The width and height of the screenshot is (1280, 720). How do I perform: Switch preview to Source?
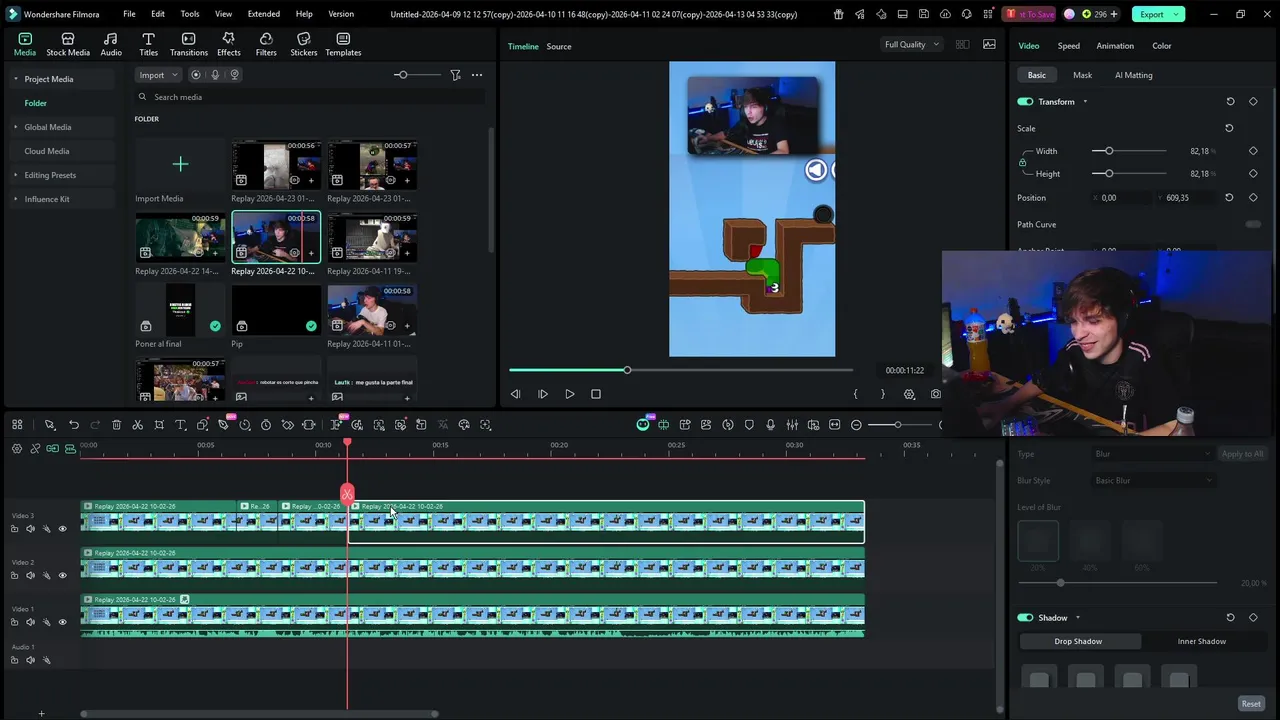(559, 46)
